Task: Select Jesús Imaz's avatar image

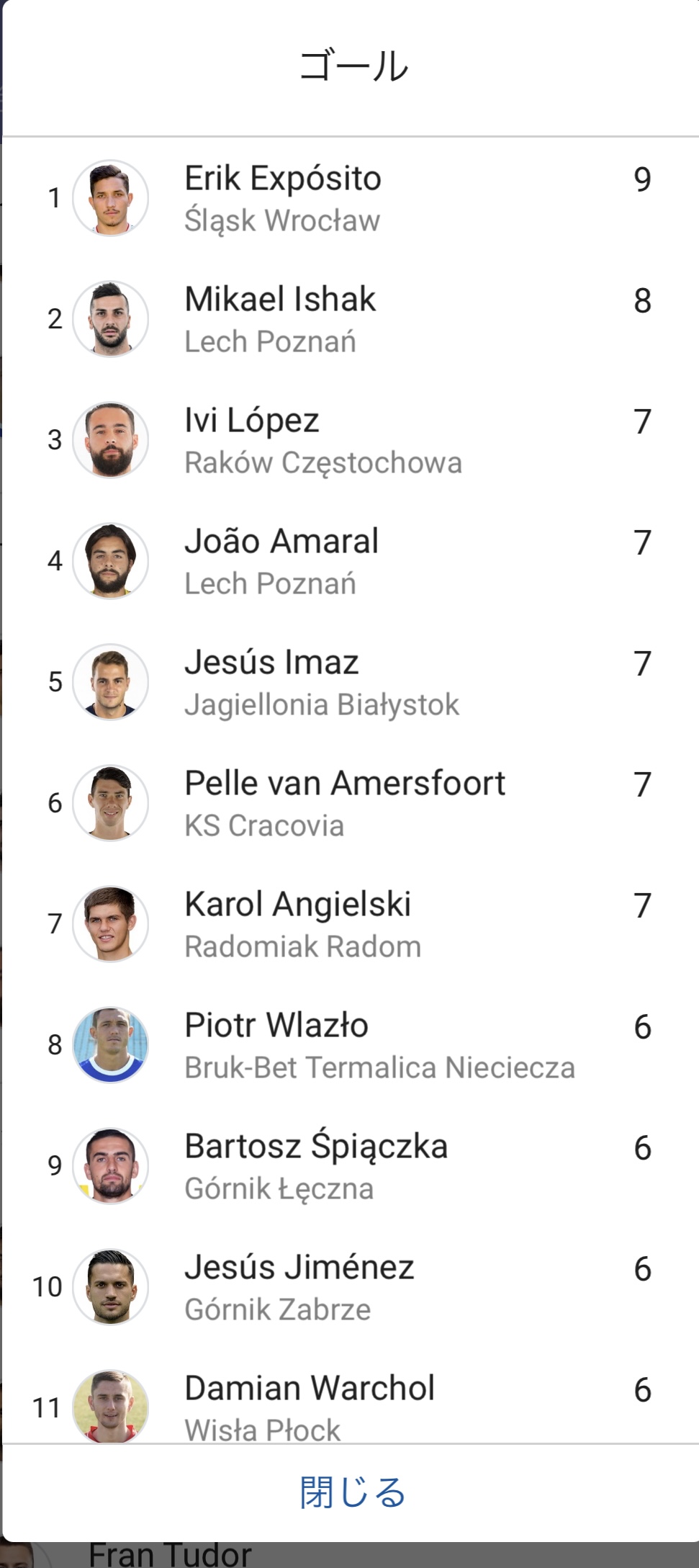Action: (110, 682)
